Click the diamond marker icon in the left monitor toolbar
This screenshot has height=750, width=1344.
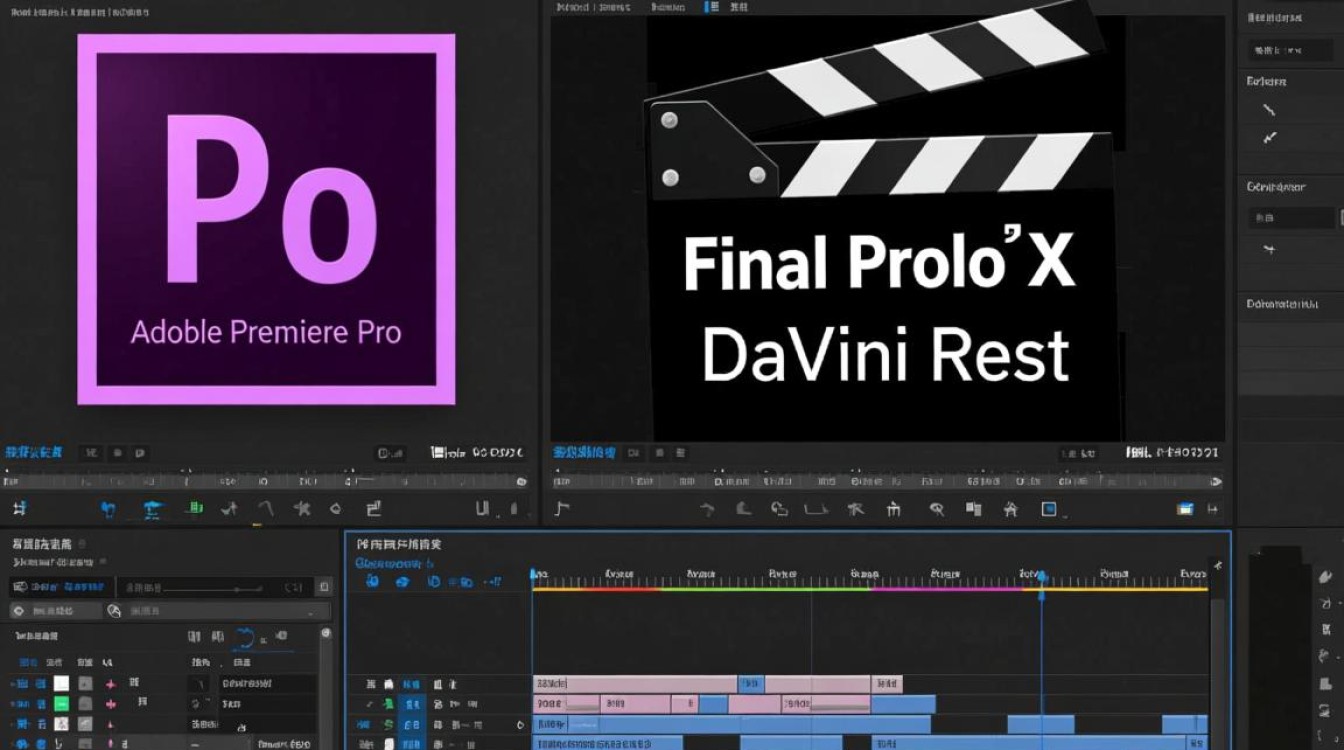(x=336, y=509)
